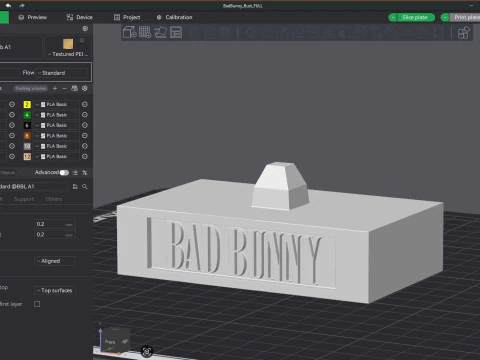The width and height of the screenshot is (480, 360).
Task: Click the Arrange all objects toolbar icon
Action: (176, 32)
